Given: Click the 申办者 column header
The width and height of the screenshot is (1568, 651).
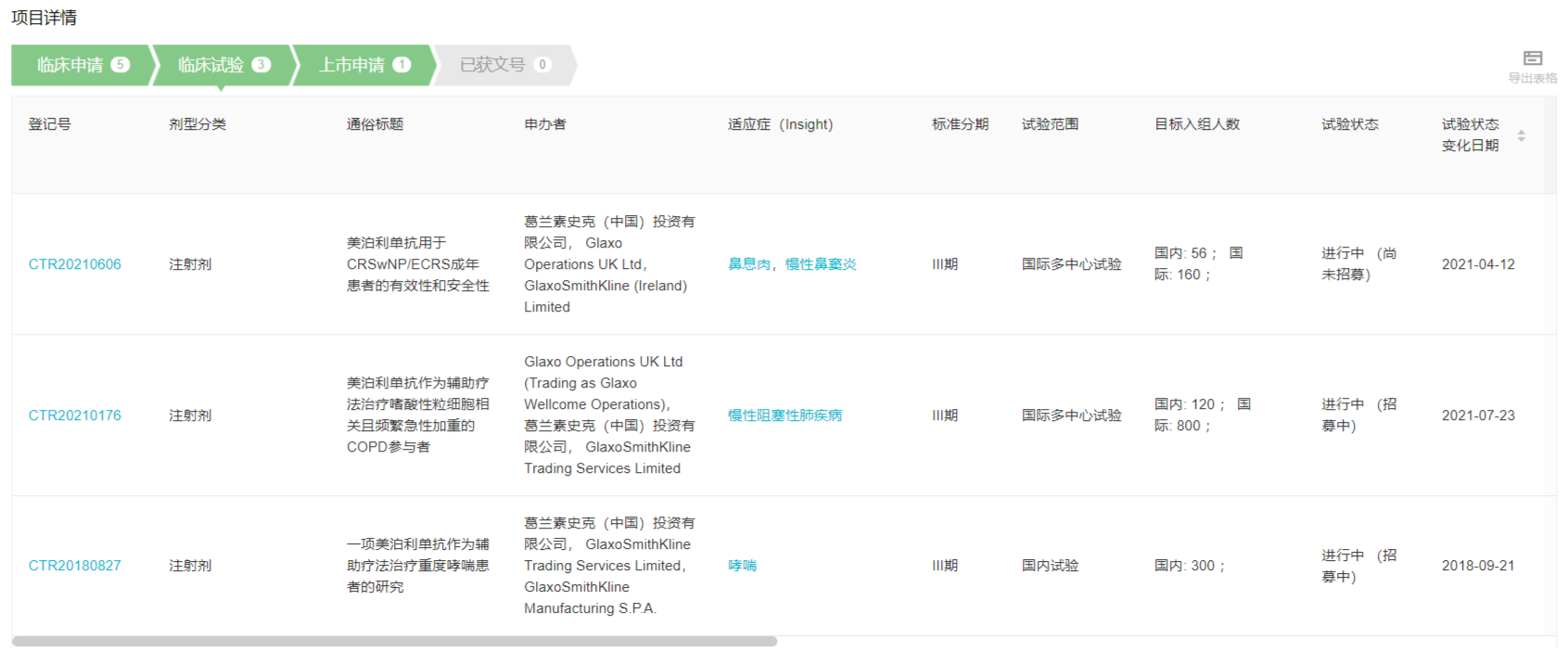Looking at the screenshot, I should [544, 124].
